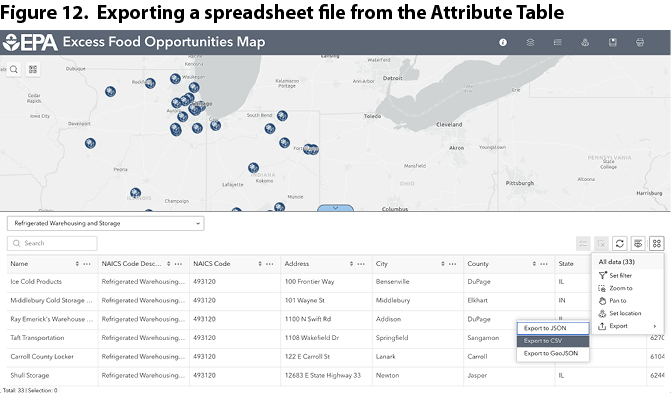Viewport: 671px width, 395px height.
Task: Select Export to CSV
Action: pyautogui.click(x=553, y=341)
